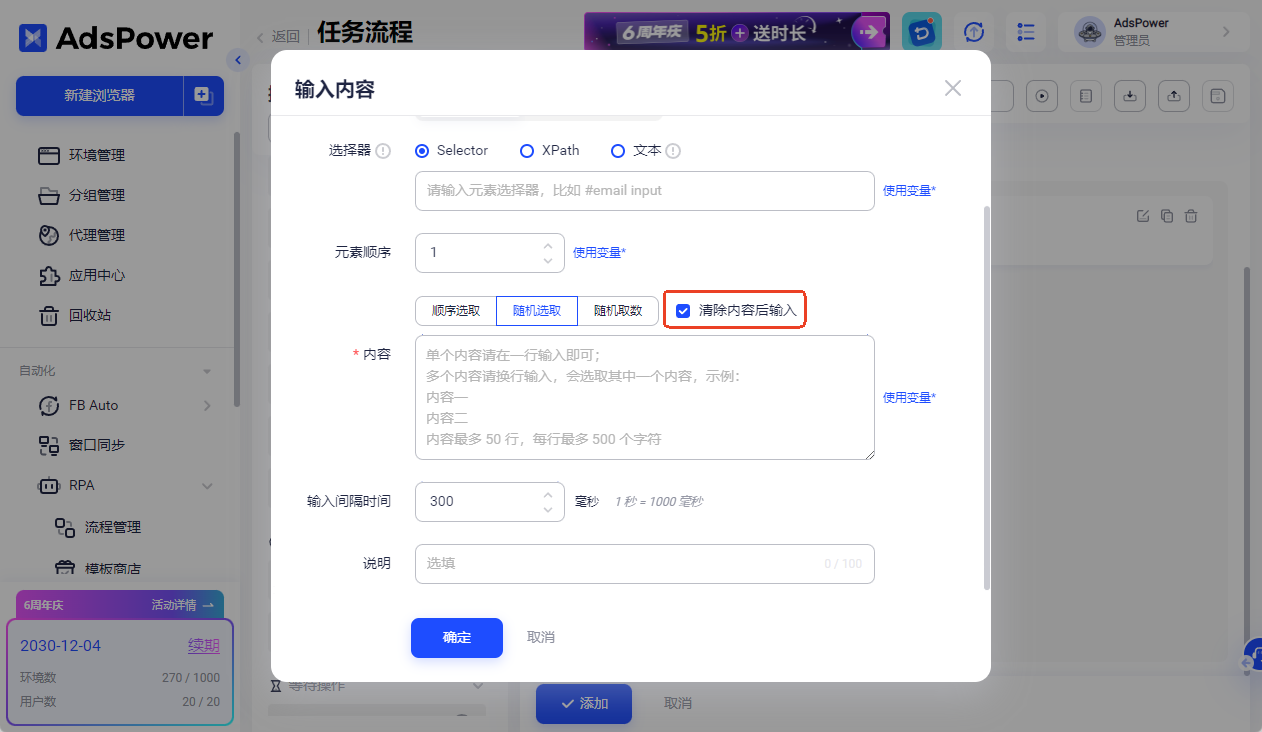Image resolution: width=1262 pixels, height=732 pixels.
Task: Click the import (download) icon in toolbar
Action: [x=1129, y=96]
